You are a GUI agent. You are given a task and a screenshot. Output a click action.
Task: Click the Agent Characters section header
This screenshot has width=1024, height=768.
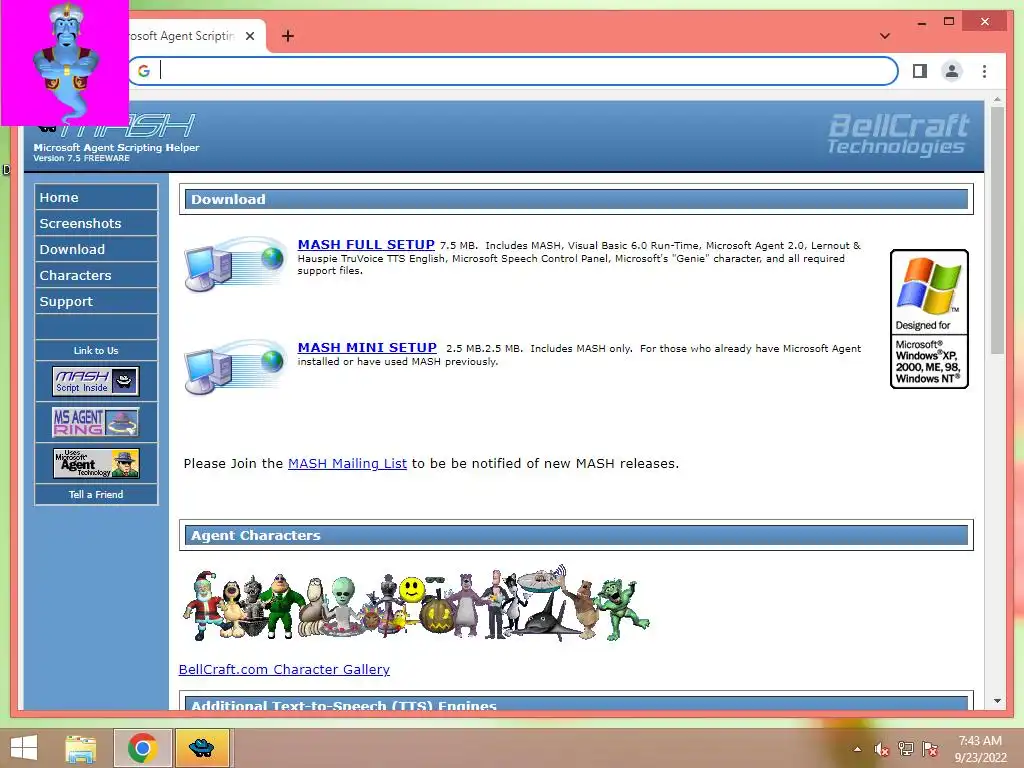pyautogui.click(x=576, y=535)
